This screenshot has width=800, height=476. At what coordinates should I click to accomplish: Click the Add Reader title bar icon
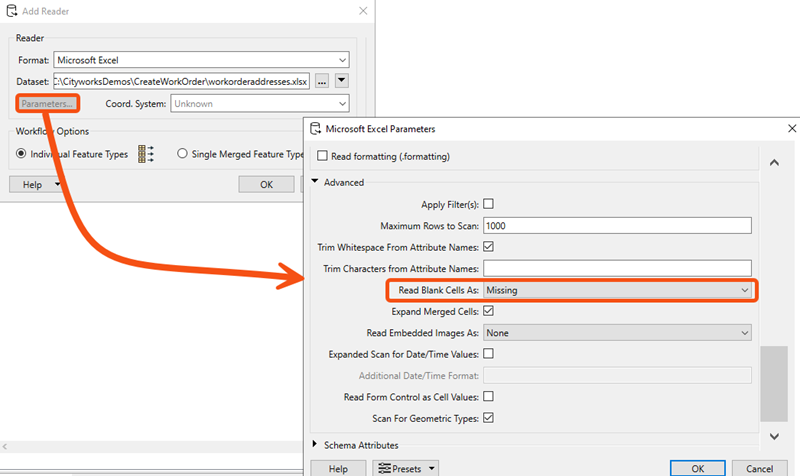click(11, 11)
